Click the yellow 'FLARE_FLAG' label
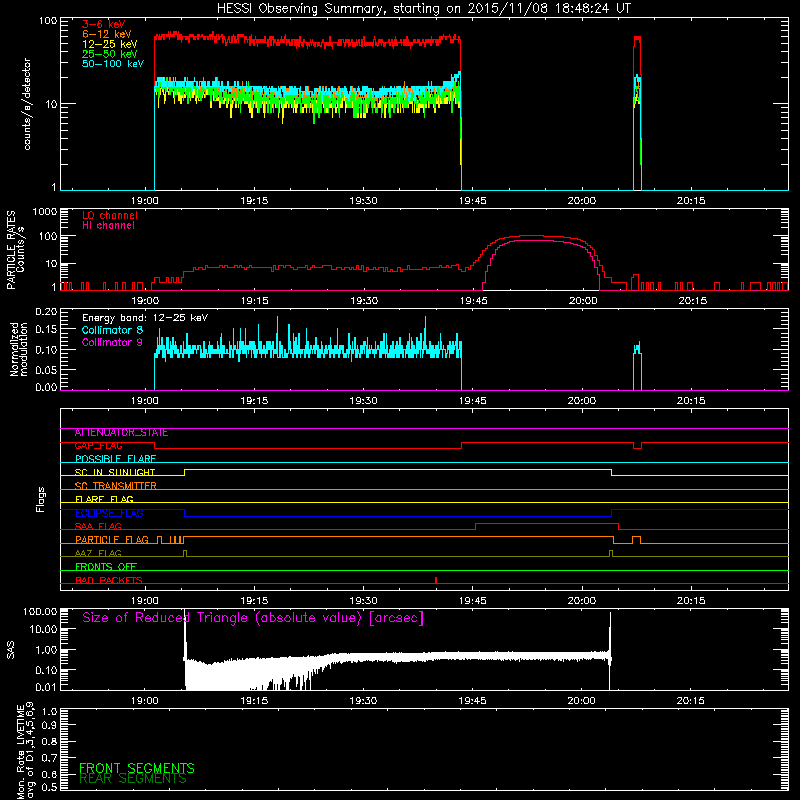 click(104, 499)
